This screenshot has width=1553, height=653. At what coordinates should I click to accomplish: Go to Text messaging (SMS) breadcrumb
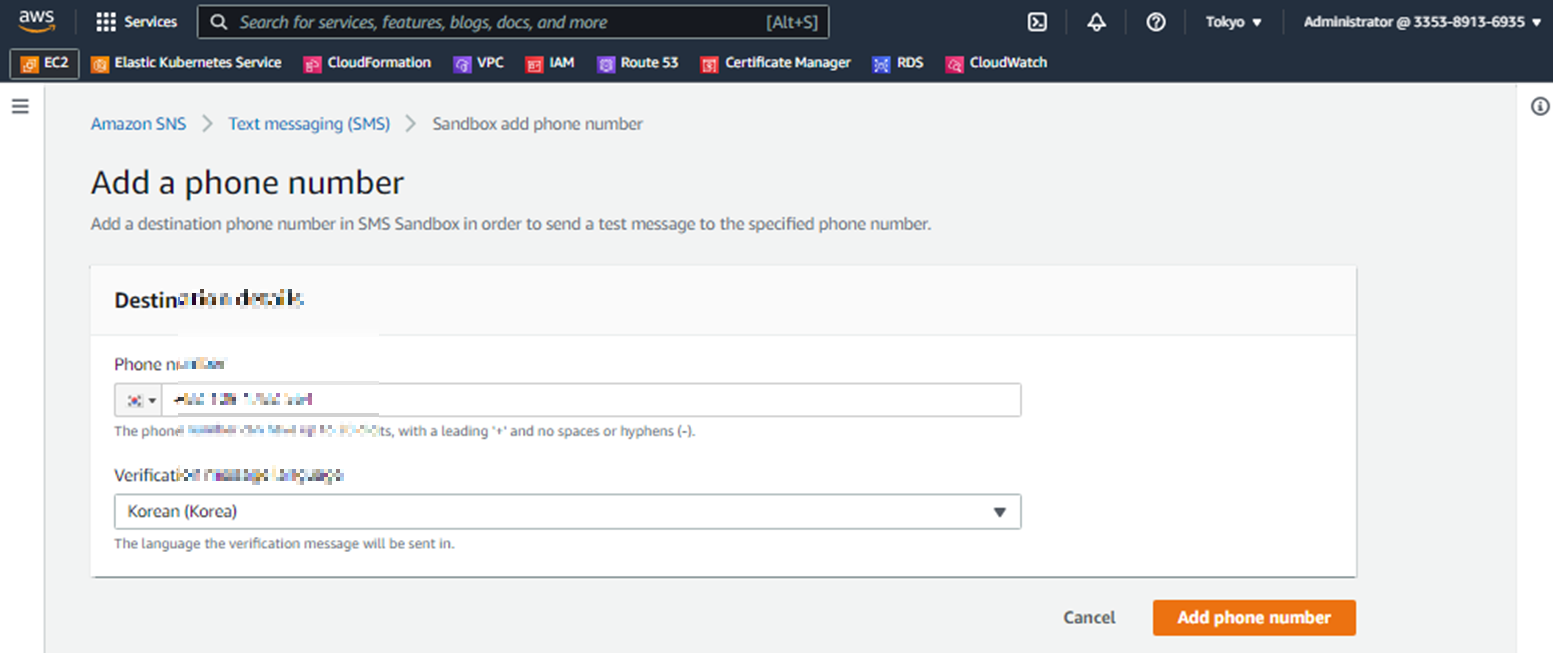309,124
